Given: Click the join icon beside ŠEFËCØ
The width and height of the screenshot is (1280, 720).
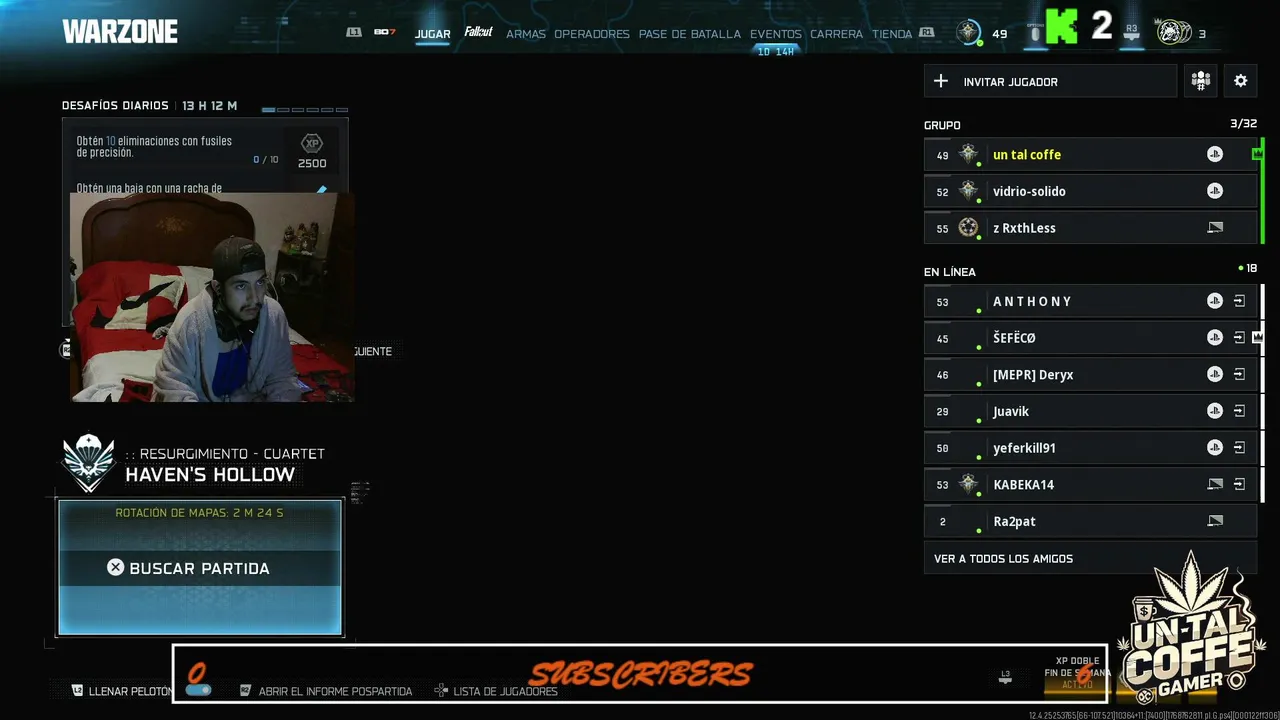Looking at the screenshot, I should [1239, 338].
